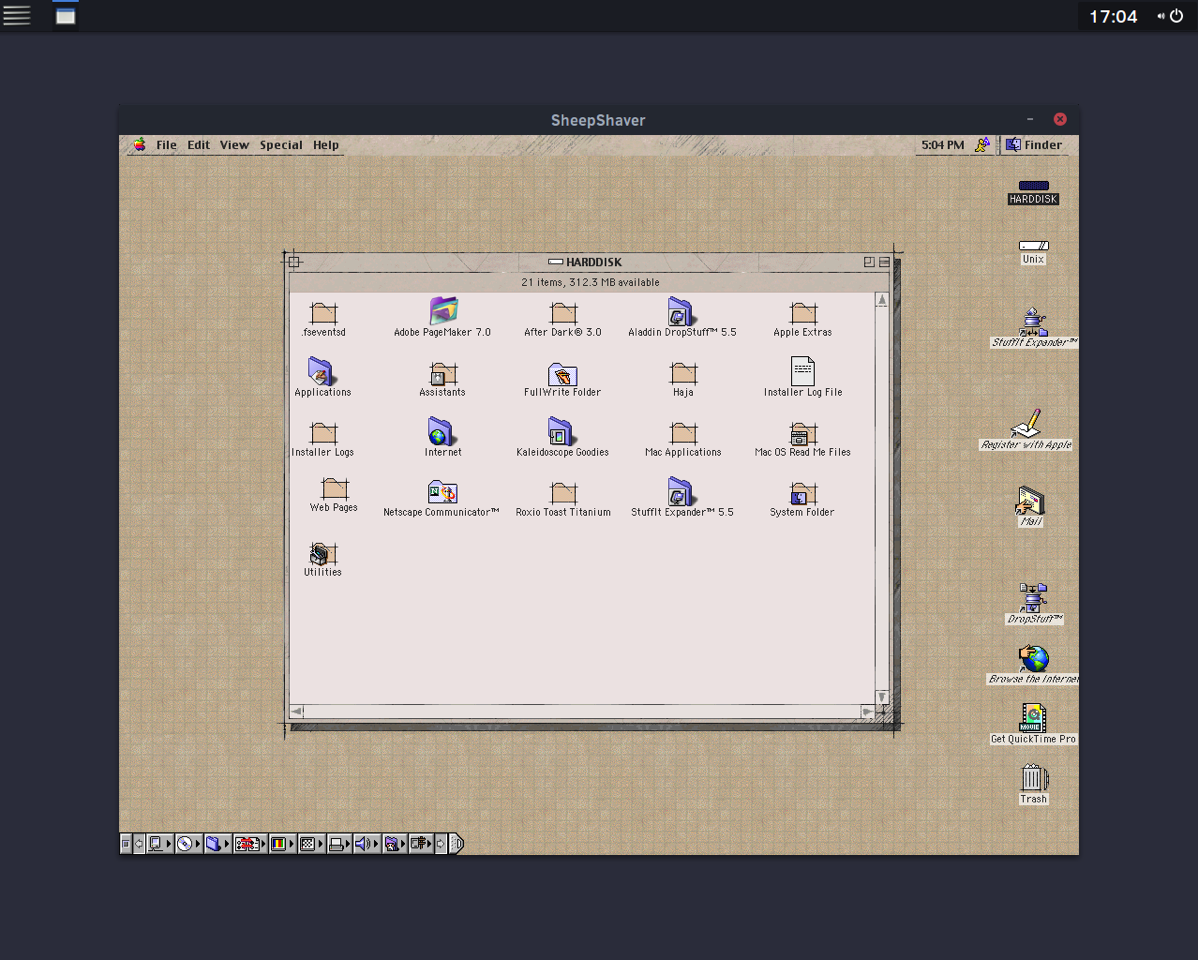Click the running-figure menu bar icon
Viewport: 1198px width, 960px height.
click(x=982, y=144)
